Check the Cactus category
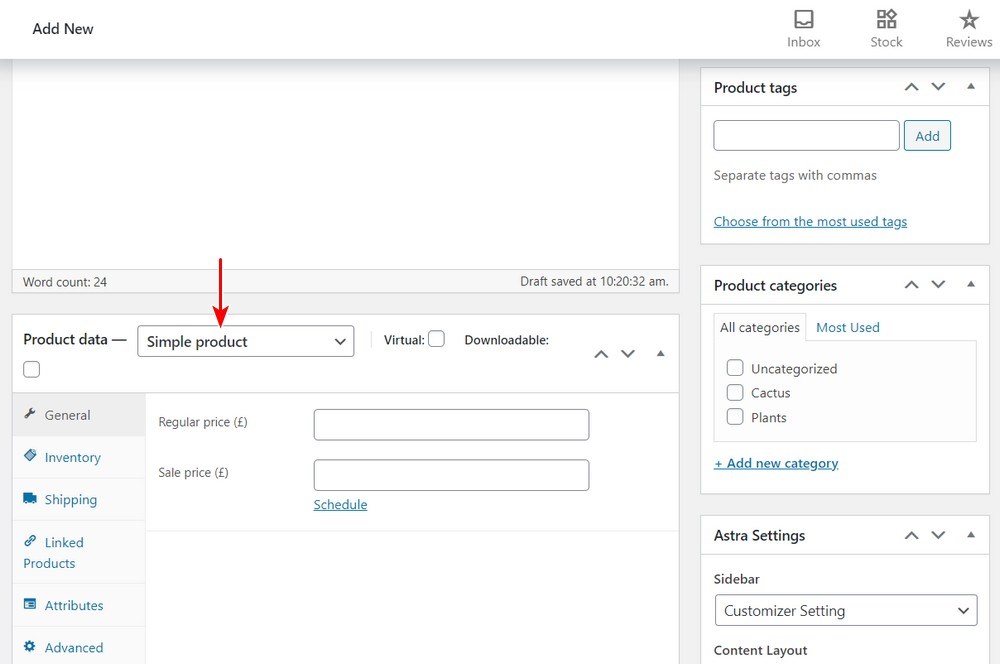Viewport: 1000px width, 664px height. click(735, 392)
